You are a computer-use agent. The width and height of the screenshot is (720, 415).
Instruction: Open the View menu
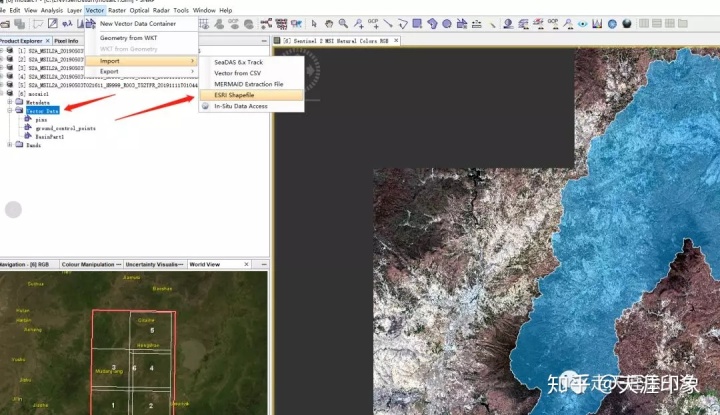coord(30,10)
